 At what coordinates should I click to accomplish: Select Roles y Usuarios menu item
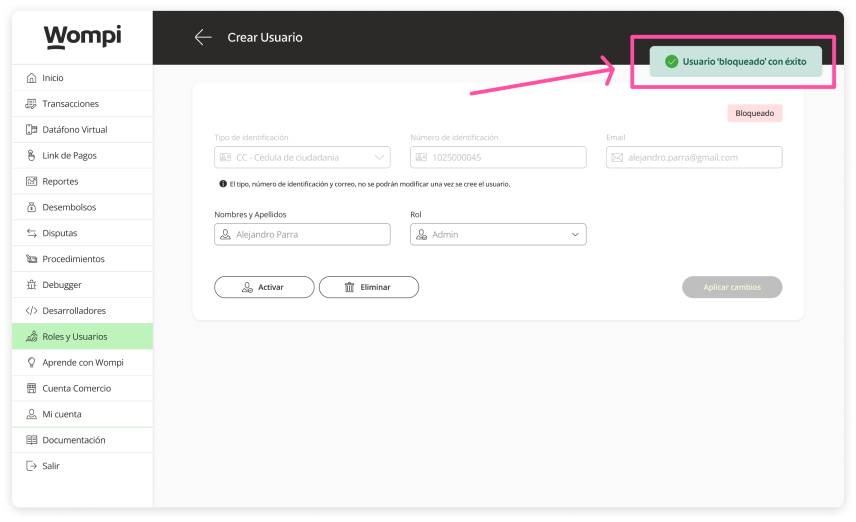(x=74, y=337)
